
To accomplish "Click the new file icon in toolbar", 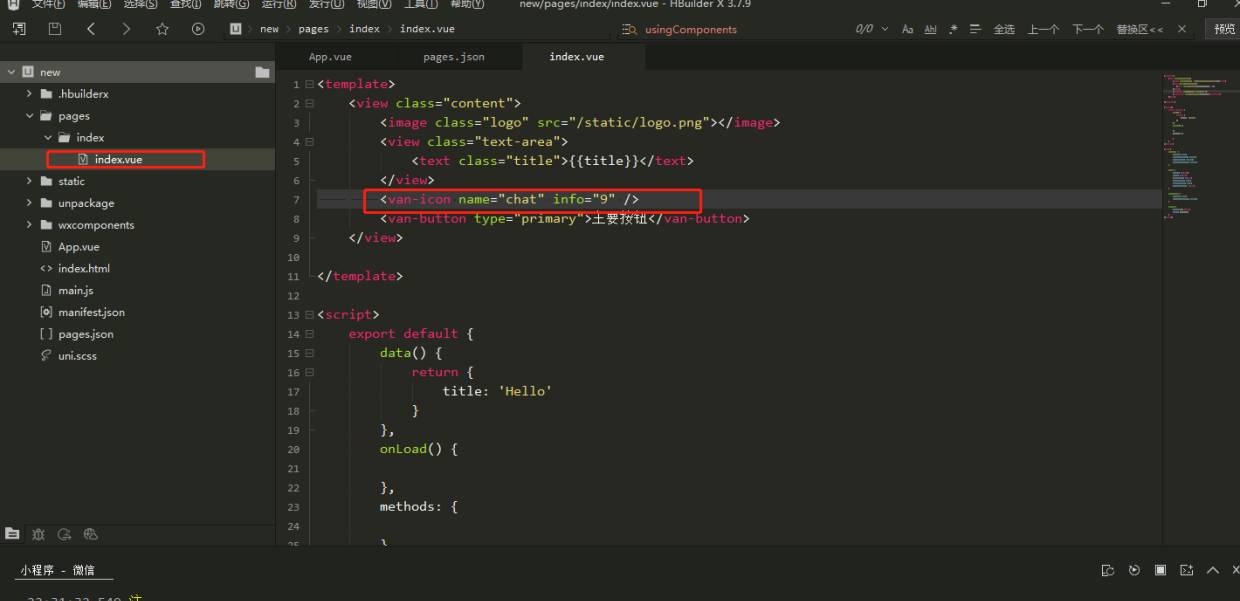I will click(x=19, y=29).
